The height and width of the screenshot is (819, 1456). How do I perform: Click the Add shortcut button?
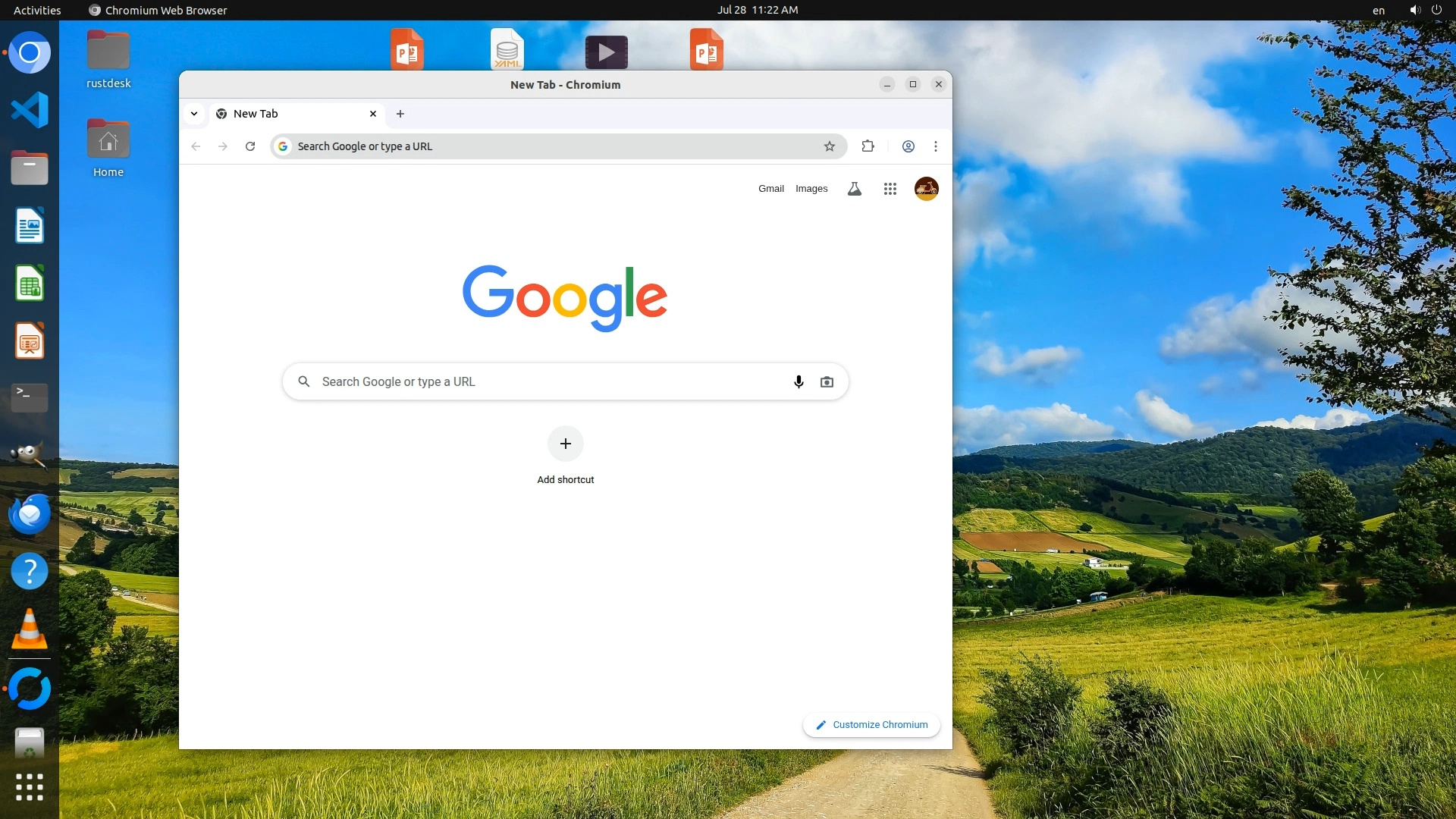point(566,444)
